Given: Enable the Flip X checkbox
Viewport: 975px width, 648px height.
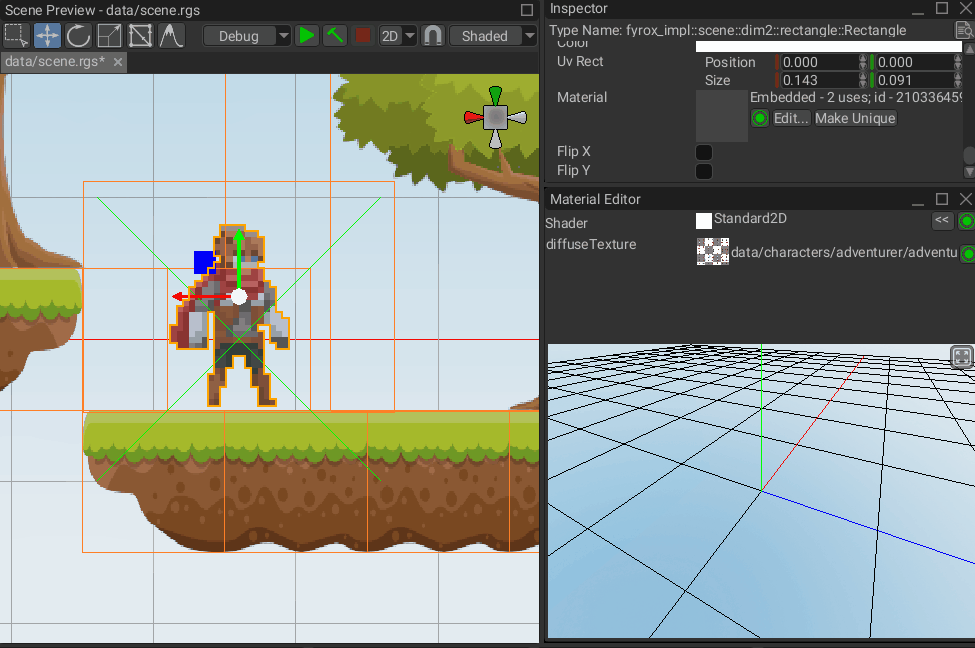Looking at the screenshot, I should 704,152.
